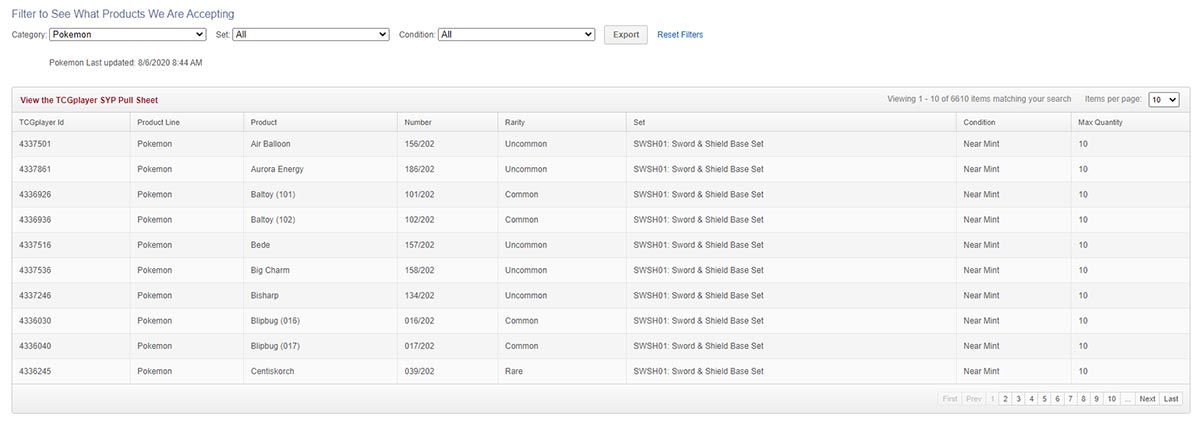Click the Next page button
The image size is (1200, 426).
click(x=1147, y=399)
